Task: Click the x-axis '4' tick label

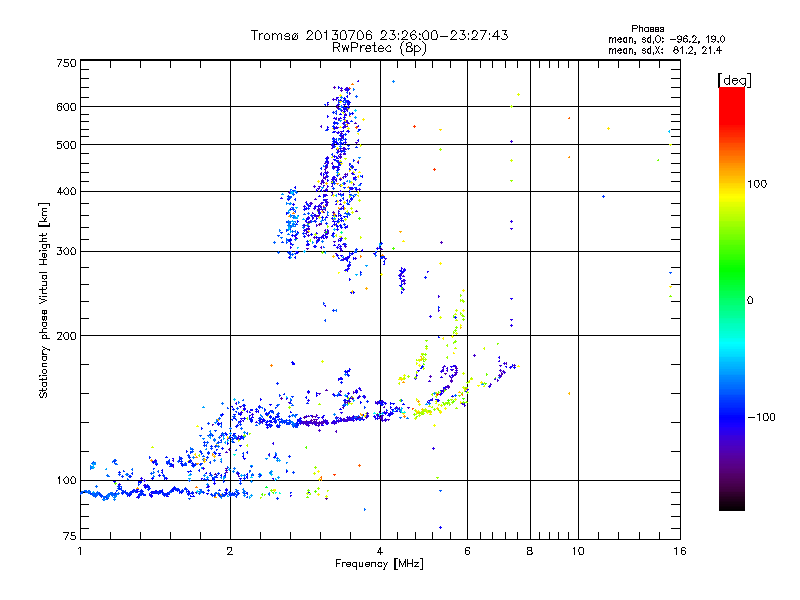Action: coord(380,551)
